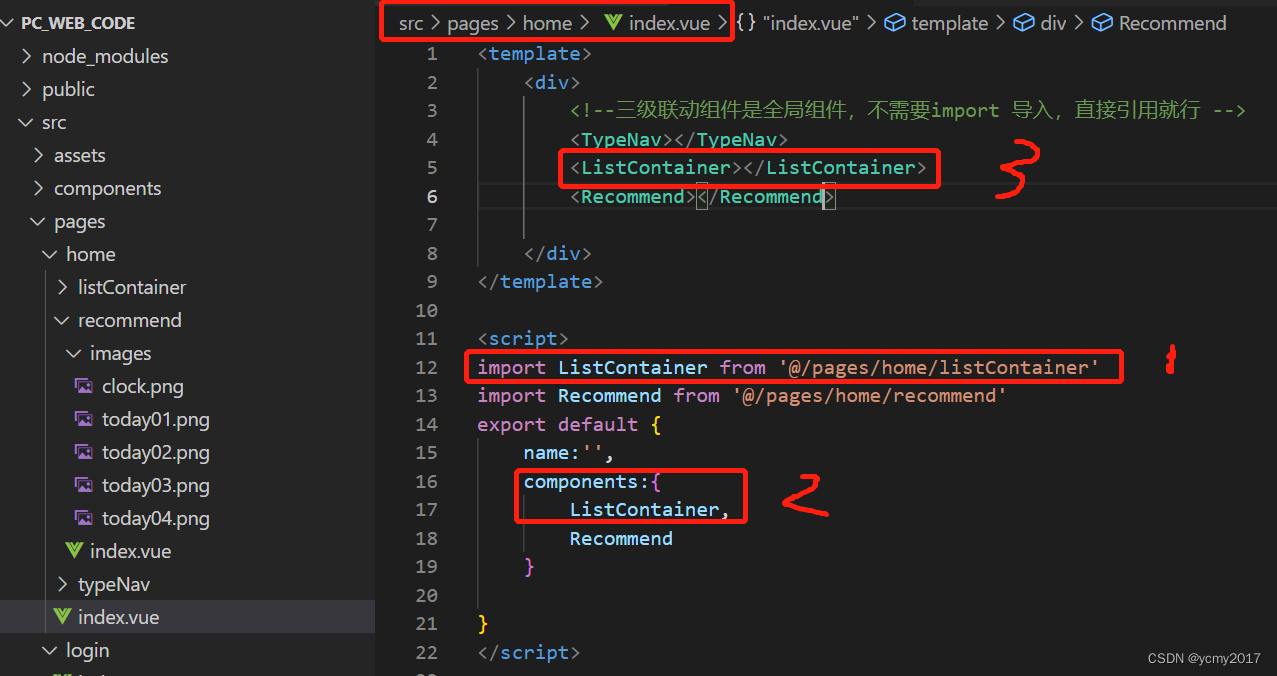Select the pages breadcrumb segment
The height and width of the screenshot is (676, 1277).
[473, 23]
